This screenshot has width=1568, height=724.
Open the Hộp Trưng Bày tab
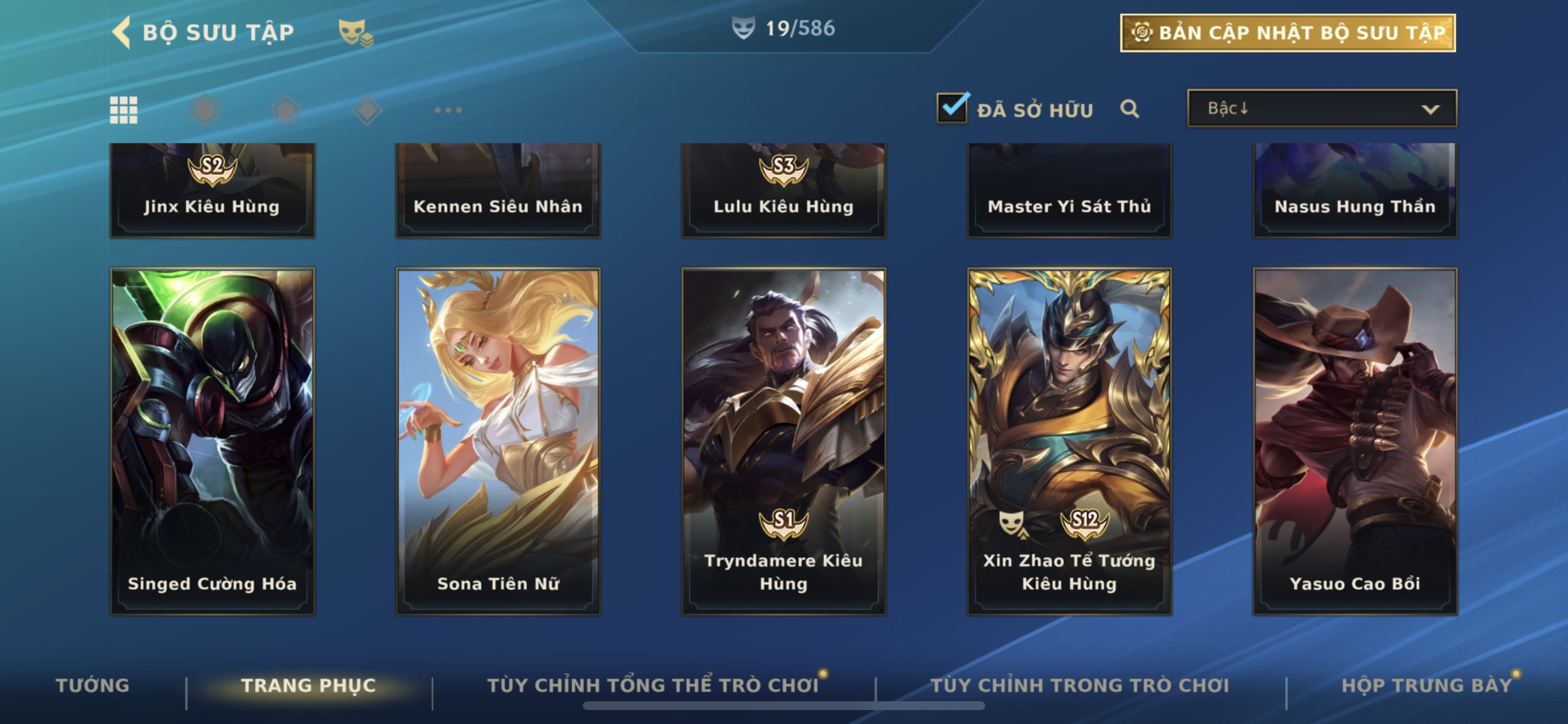coord(1426,685)
